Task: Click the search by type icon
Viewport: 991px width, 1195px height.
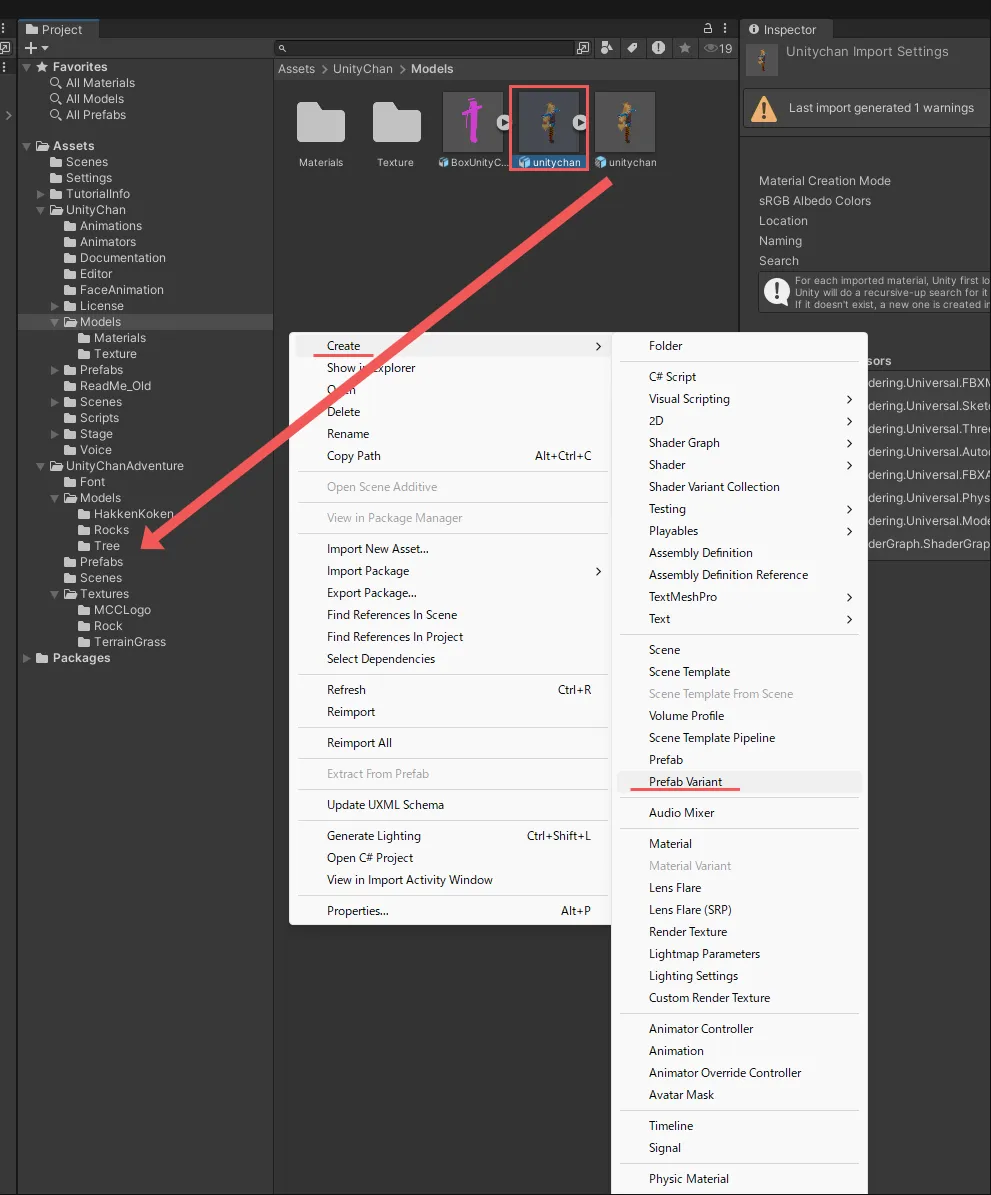Action: [607, 48]
